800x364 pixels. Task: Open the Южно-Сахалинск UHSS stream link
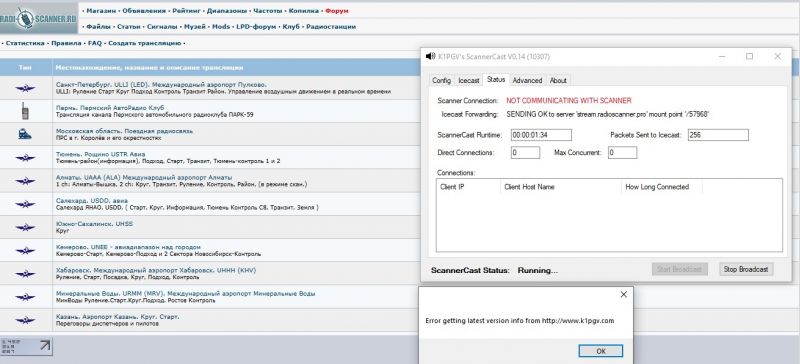(94, 224)
